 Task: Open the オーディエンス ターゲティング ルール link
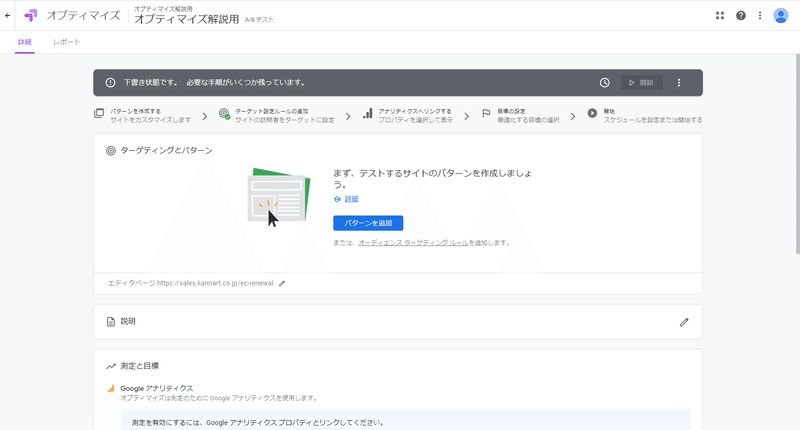click(x=413, y=243)
